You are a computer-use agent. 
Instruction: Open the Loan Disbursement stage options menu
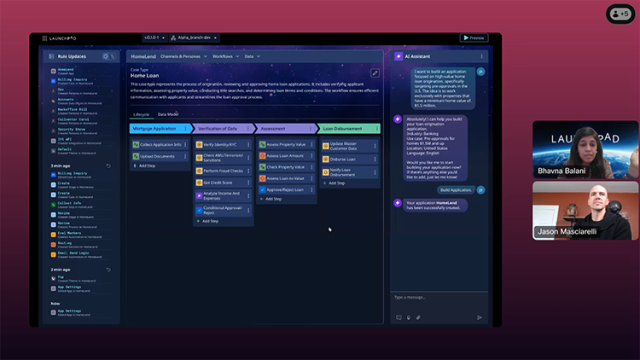click(377, 129)
